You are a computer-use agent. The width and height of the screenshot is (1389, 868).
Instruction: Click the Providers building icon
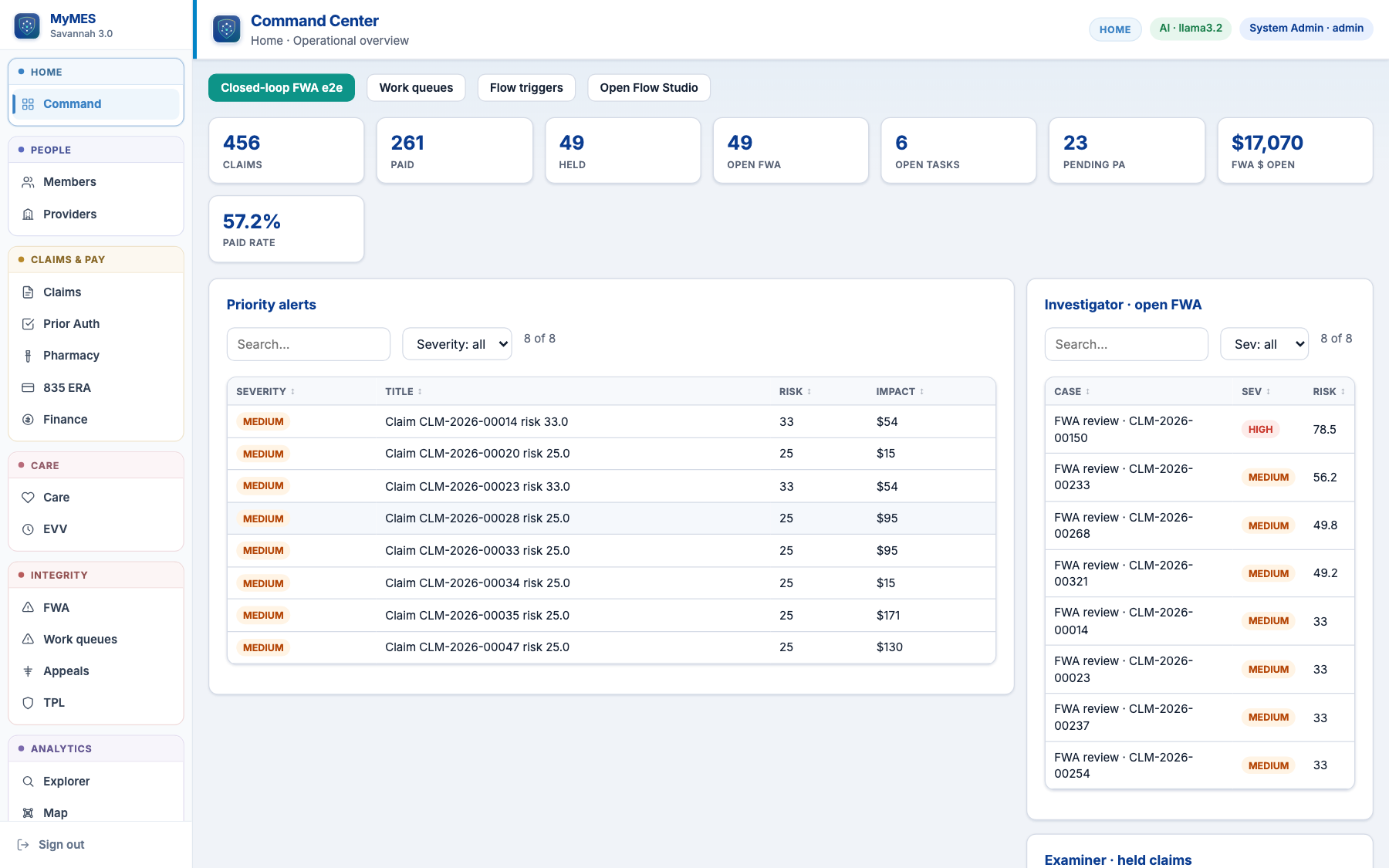pos(28,214)
